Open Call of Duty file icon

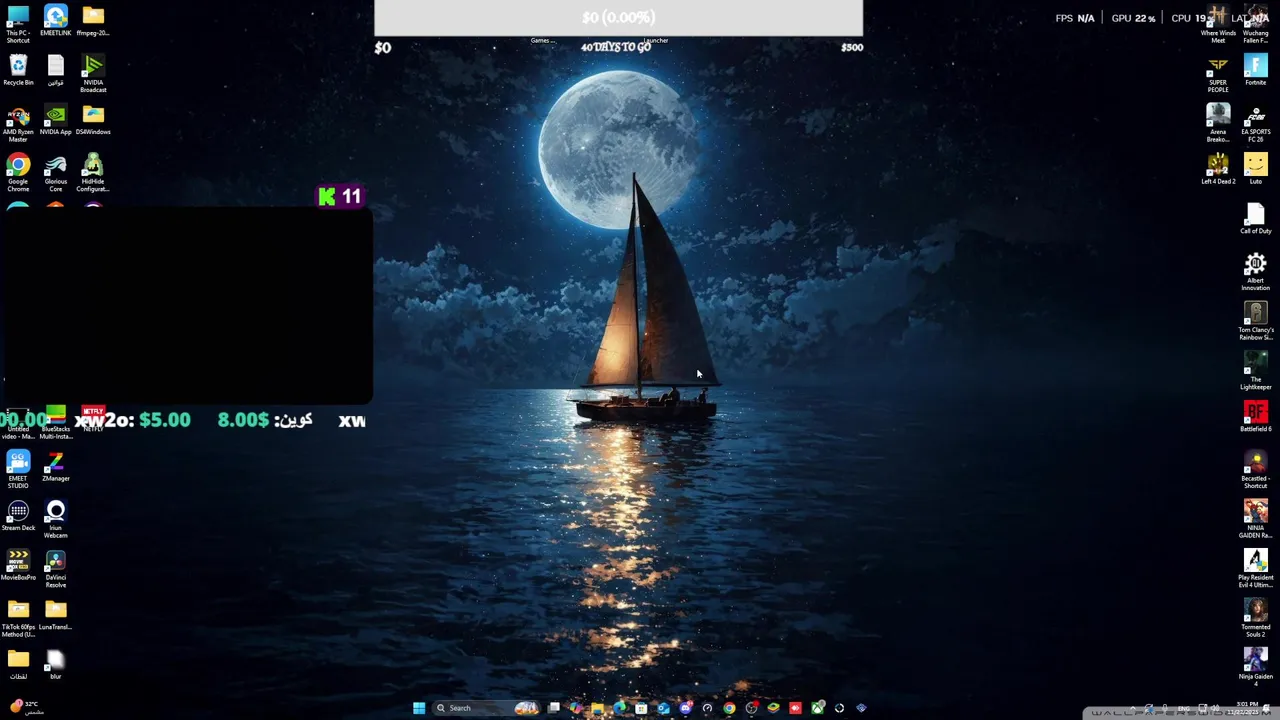pyautogui.click(x=1255, y=219)
